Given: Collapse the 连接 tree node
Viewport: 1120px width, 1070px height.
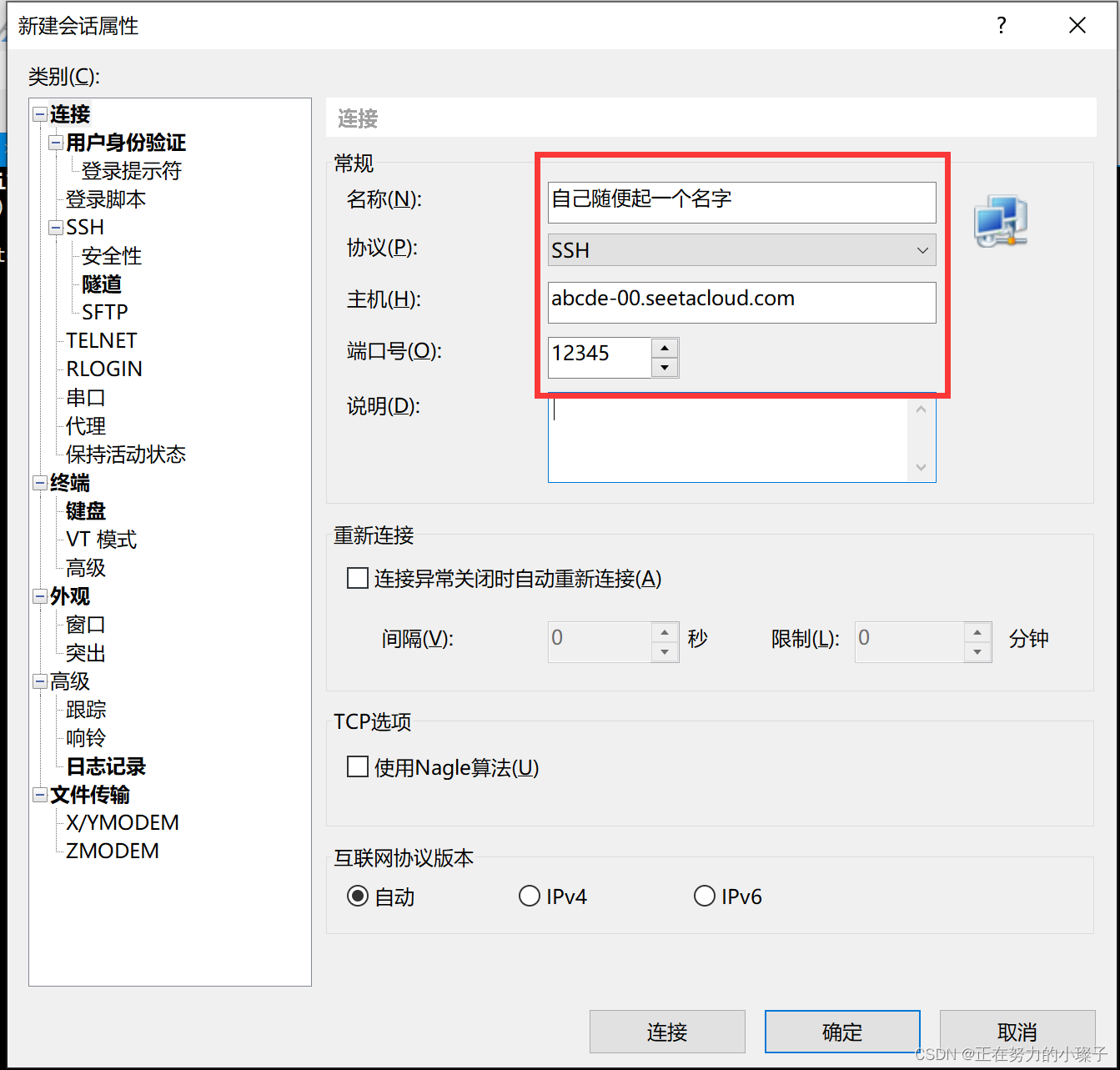Looking at the screenshot, I should tap(39, 114).
